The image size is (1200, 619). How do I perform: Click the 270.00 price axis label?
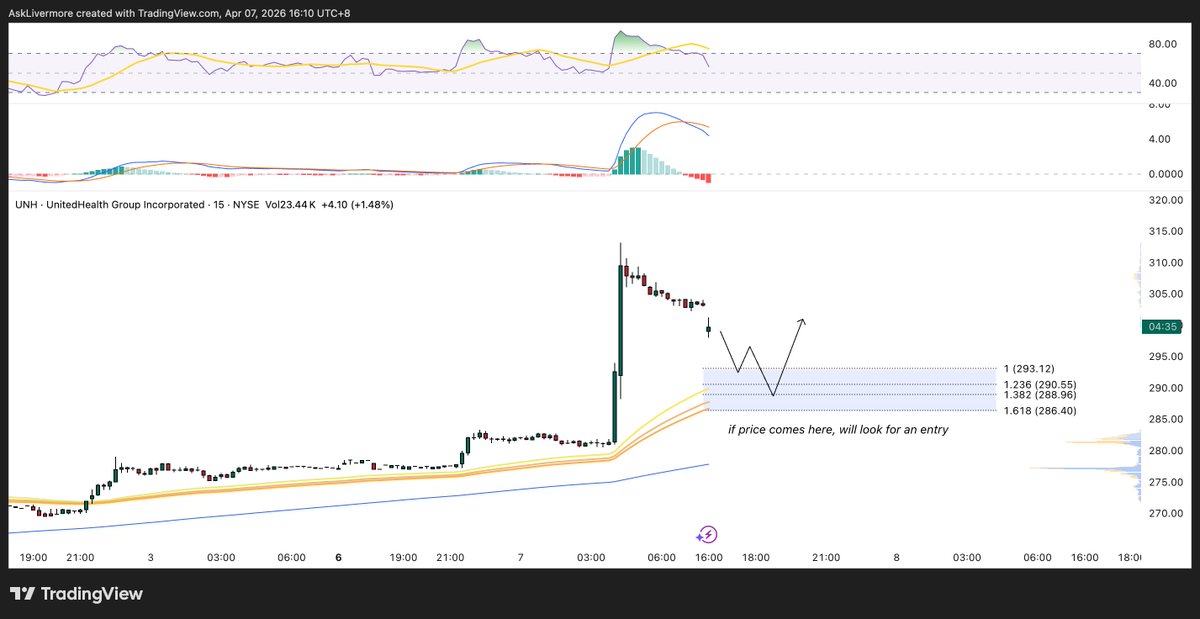pyautogui.click(x=1165, y=513)
